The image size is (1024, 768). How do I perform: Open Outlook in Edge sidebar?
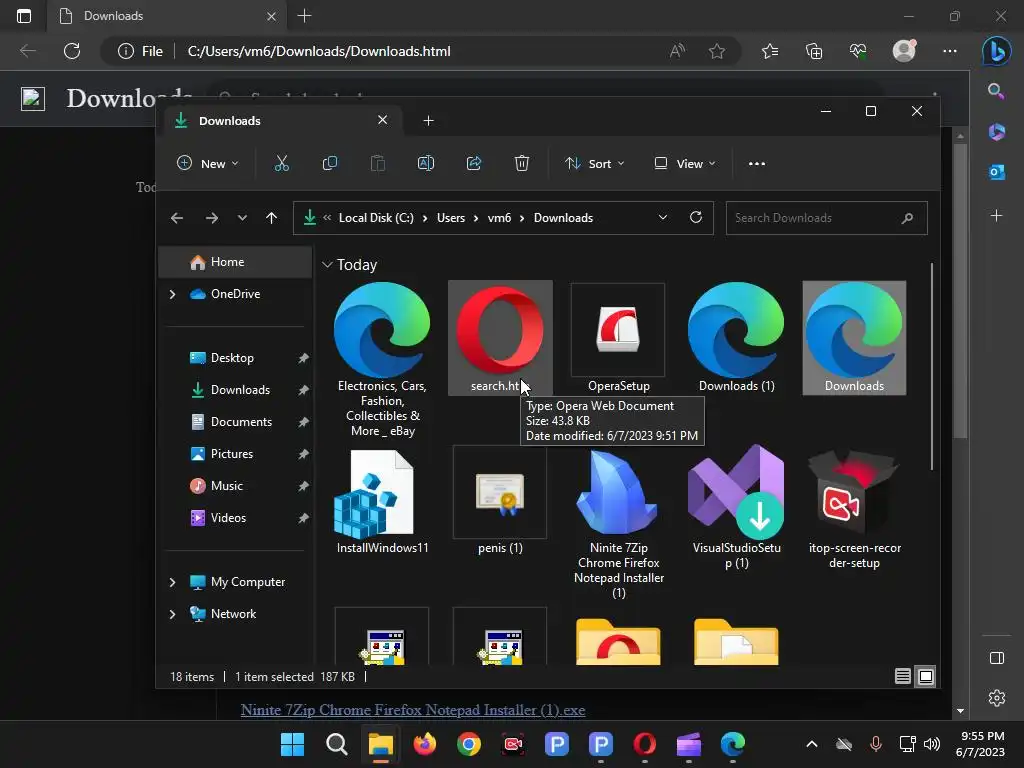click(997, 172)
